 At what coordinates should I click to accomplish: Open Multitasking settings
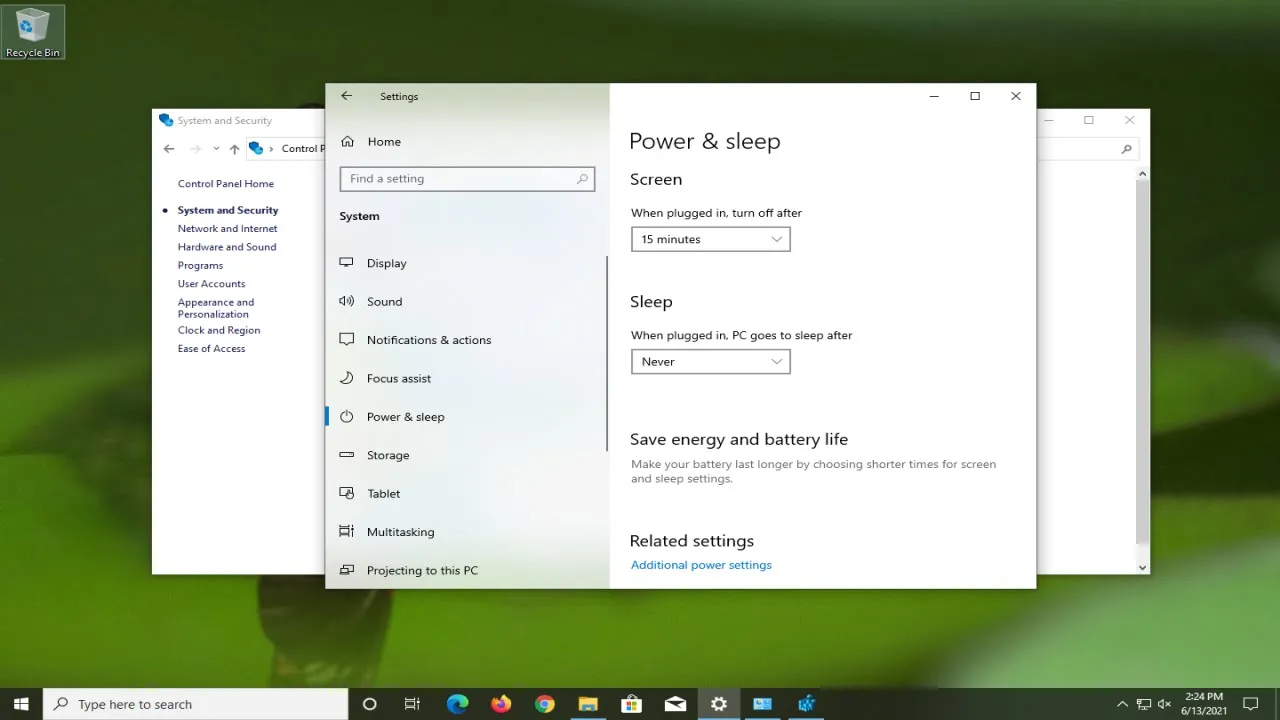(400, 532)
